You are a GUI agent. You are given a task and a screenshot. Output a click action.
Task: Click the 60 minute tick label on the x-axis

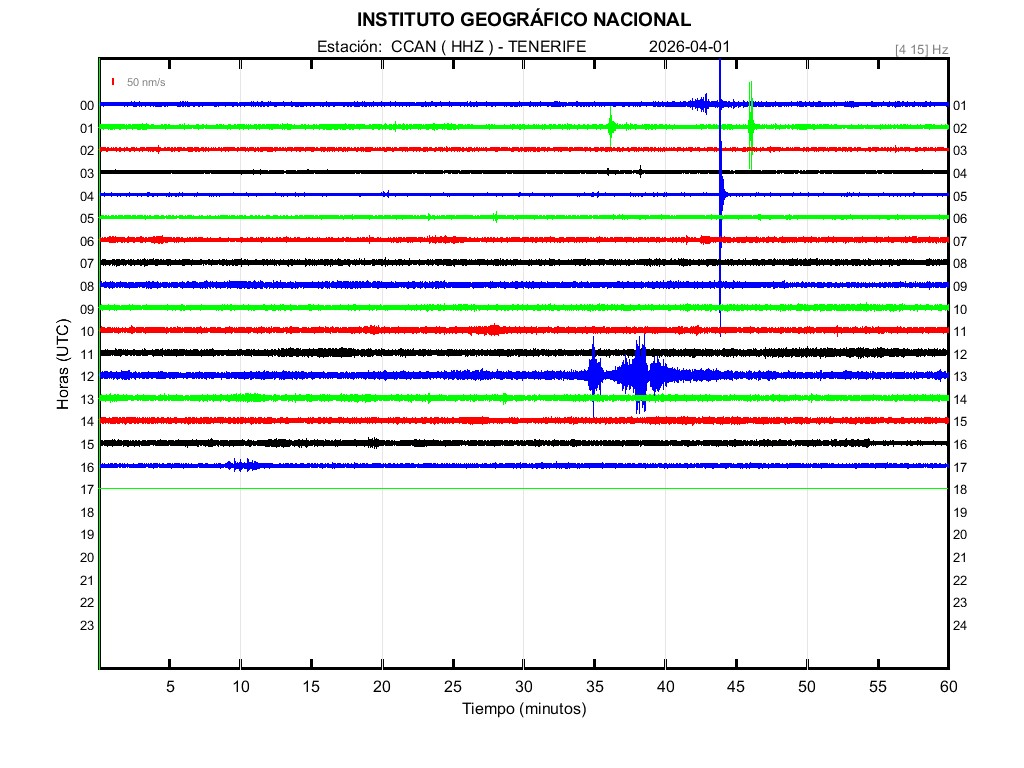(947, 687)
